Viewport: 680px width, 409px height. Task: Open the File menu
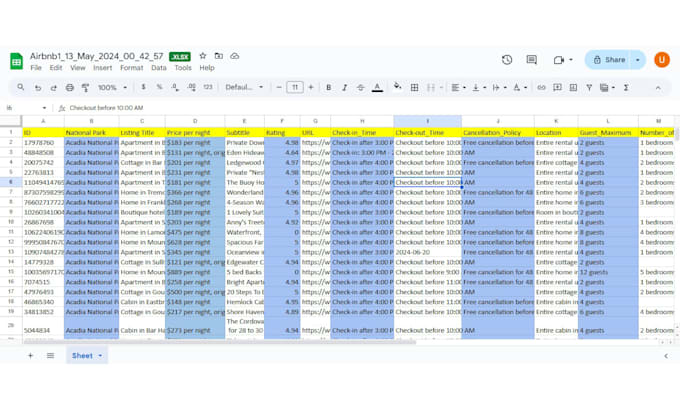point(36,68)
